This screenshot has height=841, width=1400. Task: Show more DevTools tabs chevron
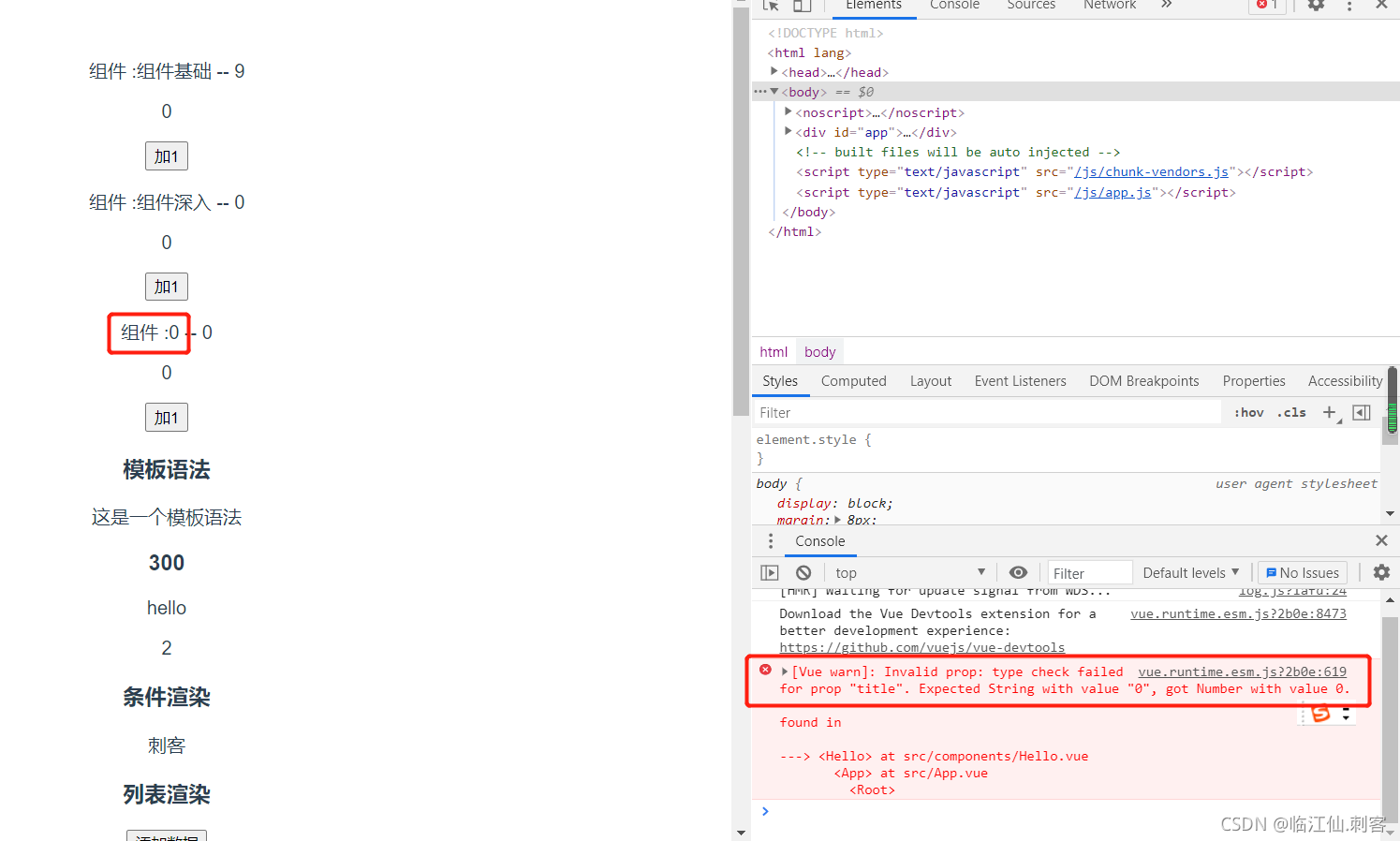1167,5
